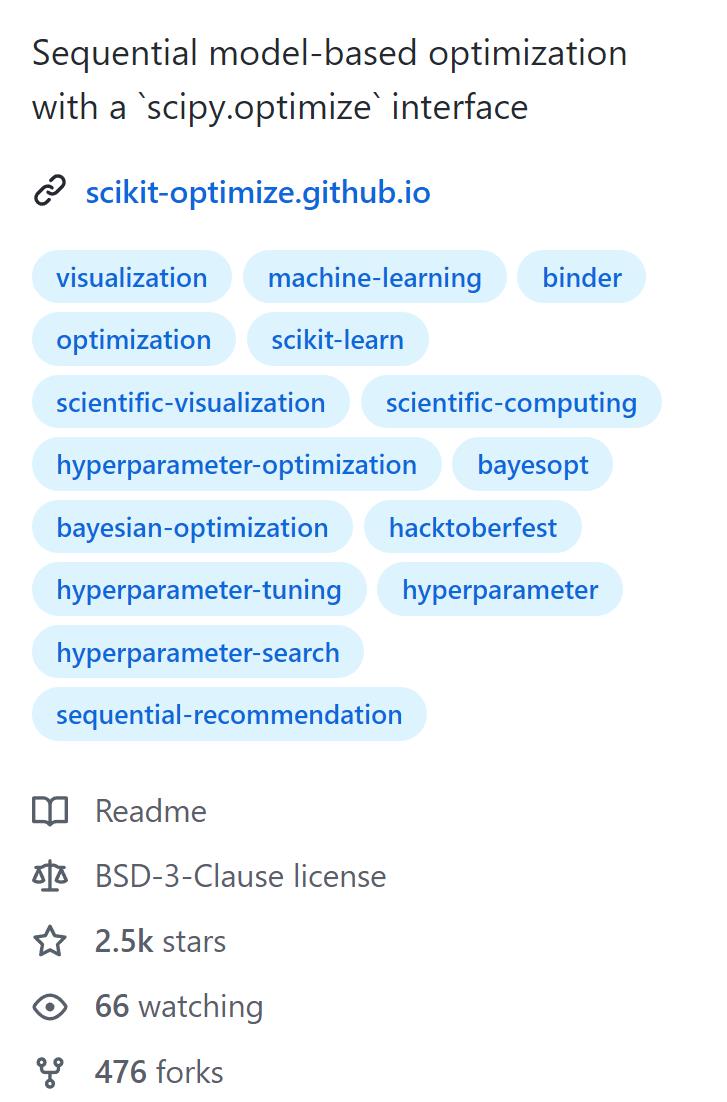The width and height of the screenshot is (727, 1102).
Task: Click the eye icon beside 66 watching
Action: [x=50, y=1006]
